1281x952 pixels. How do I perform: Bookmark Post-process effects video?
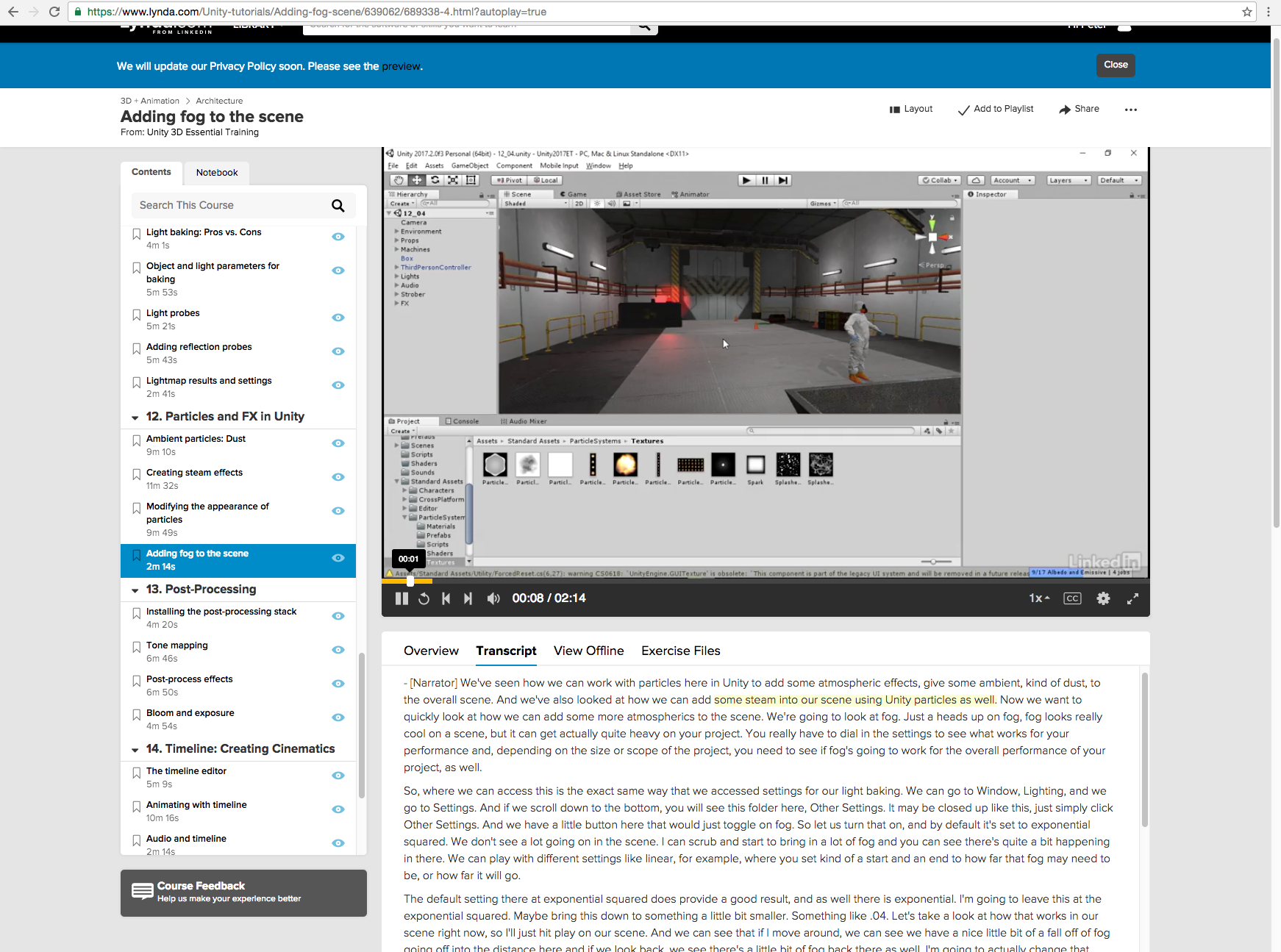click(x=136, y=681)
